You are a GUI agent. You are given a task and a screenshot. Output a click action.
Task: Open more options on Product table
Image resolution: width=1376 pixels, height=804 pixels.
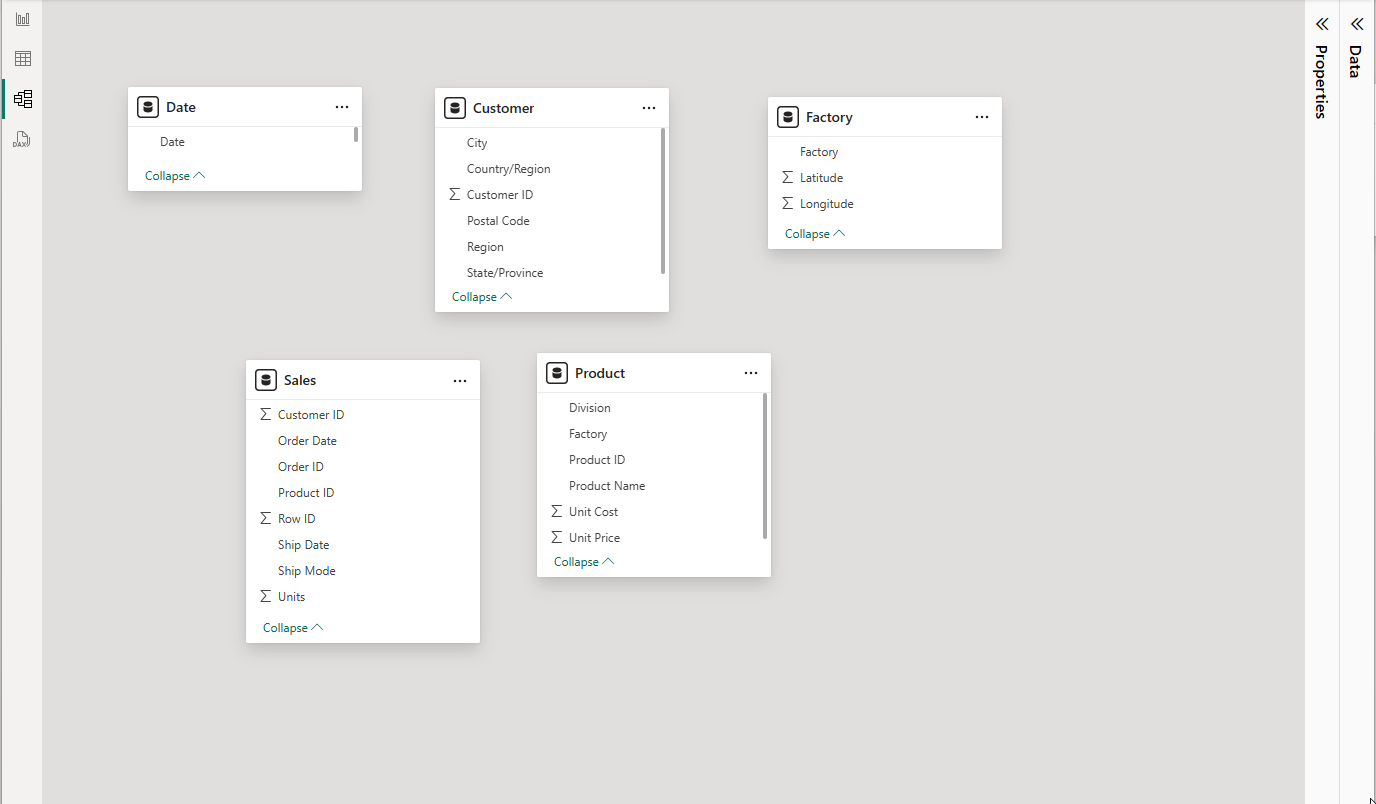pyautogui.click(x=751, y=373)
